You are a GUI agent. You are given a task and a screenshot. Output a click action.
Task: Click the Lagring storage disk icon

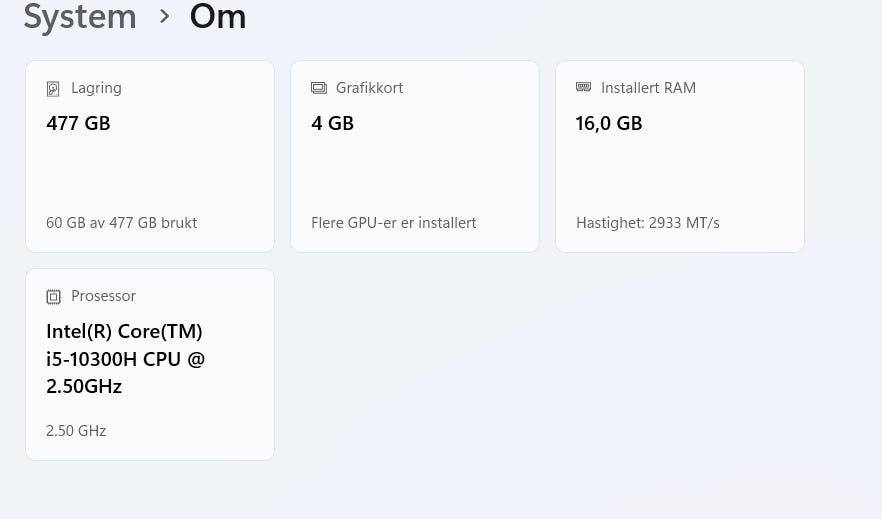click(53, 89)
